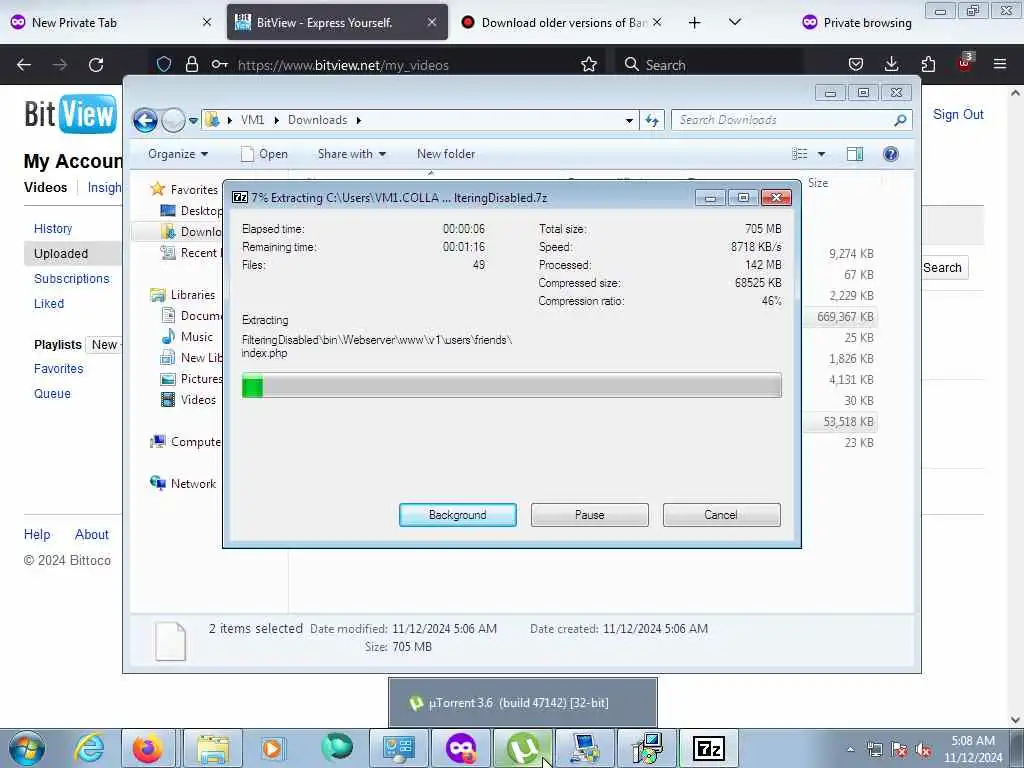Refresh the Downloads folder view
The height and width of the screenshot is (768, 1024).
pyautogui.click(x=652, y=120)
